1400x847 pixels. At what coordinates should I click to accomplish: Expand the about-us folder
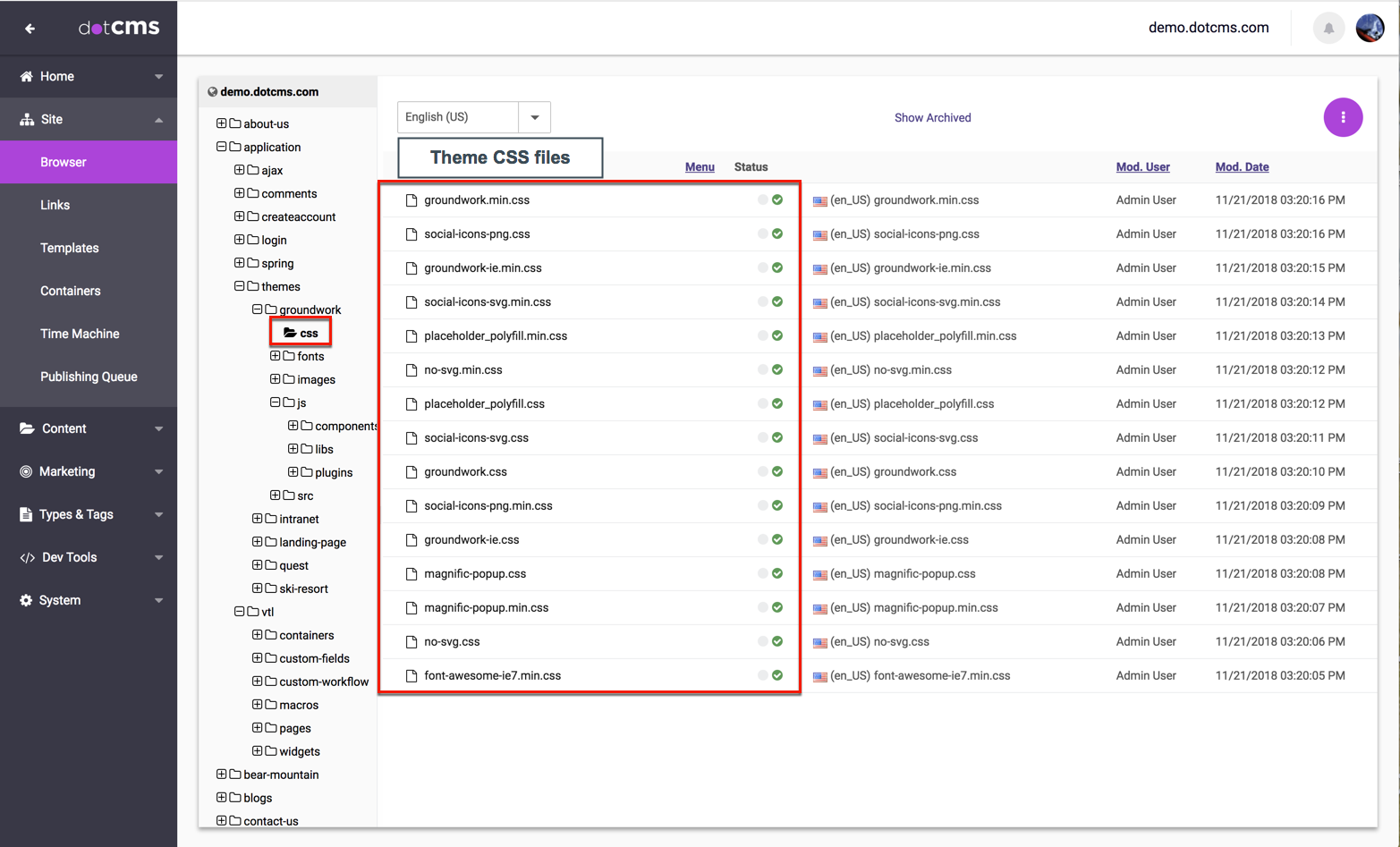pyautogui.click(x=221, y=123)
